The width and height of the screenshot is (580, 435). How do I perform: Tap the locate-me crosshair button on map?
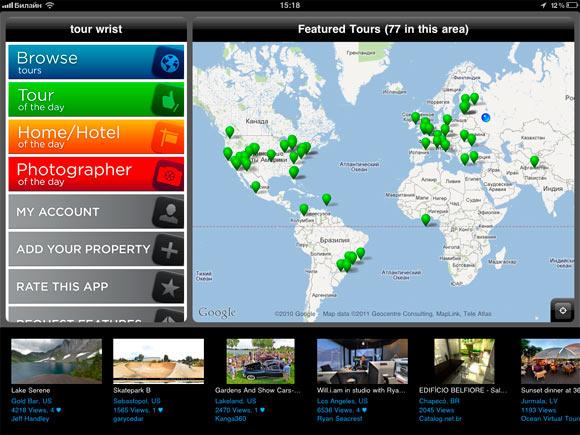click(x=563, y=310)
